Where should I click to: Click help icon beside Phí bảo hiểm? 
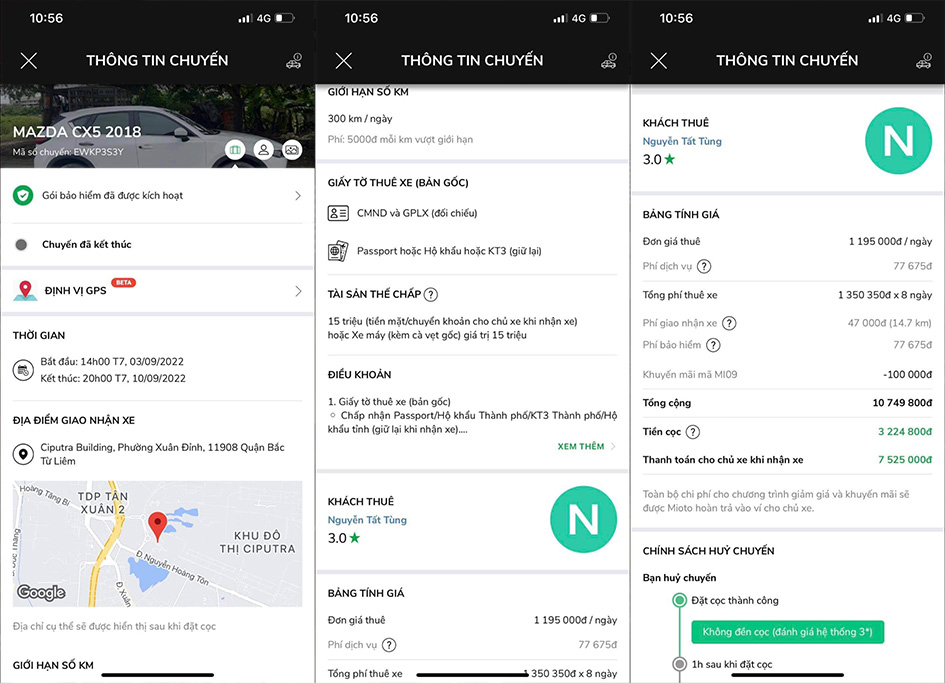tap(713, 345)
